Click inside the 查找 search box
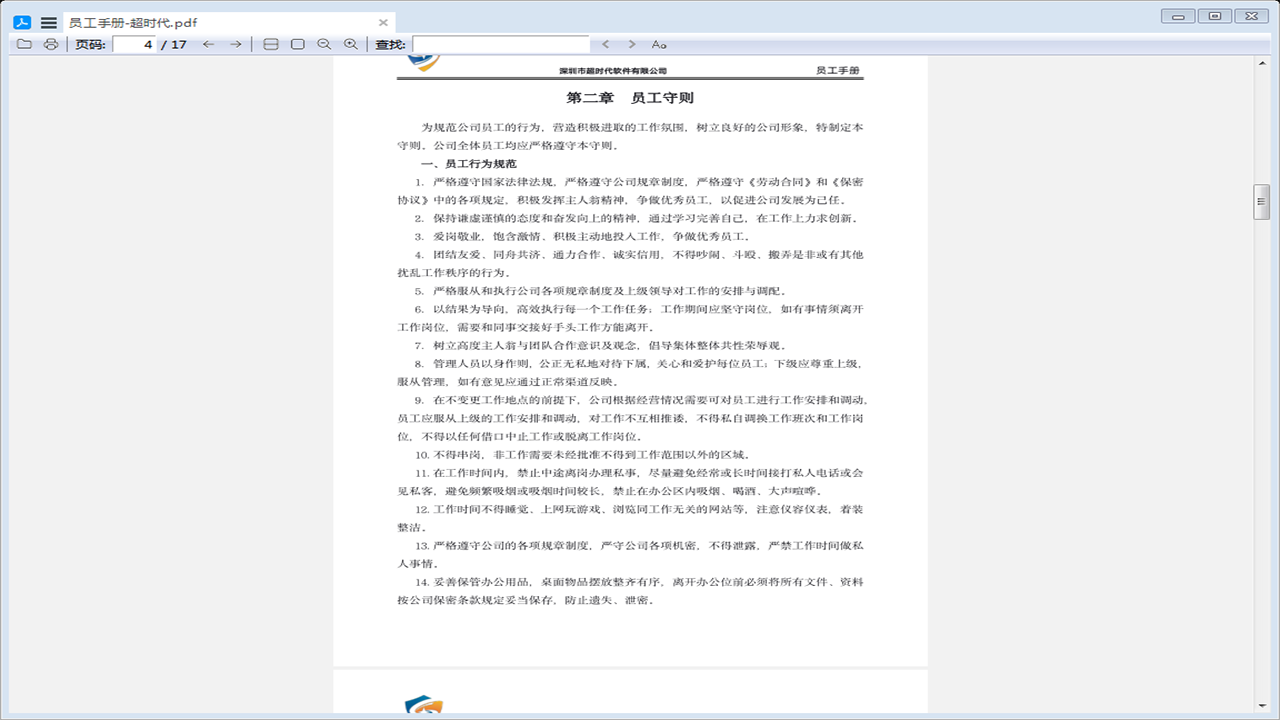The width and height of the screenshot is (1280, 720). (500, 44)
